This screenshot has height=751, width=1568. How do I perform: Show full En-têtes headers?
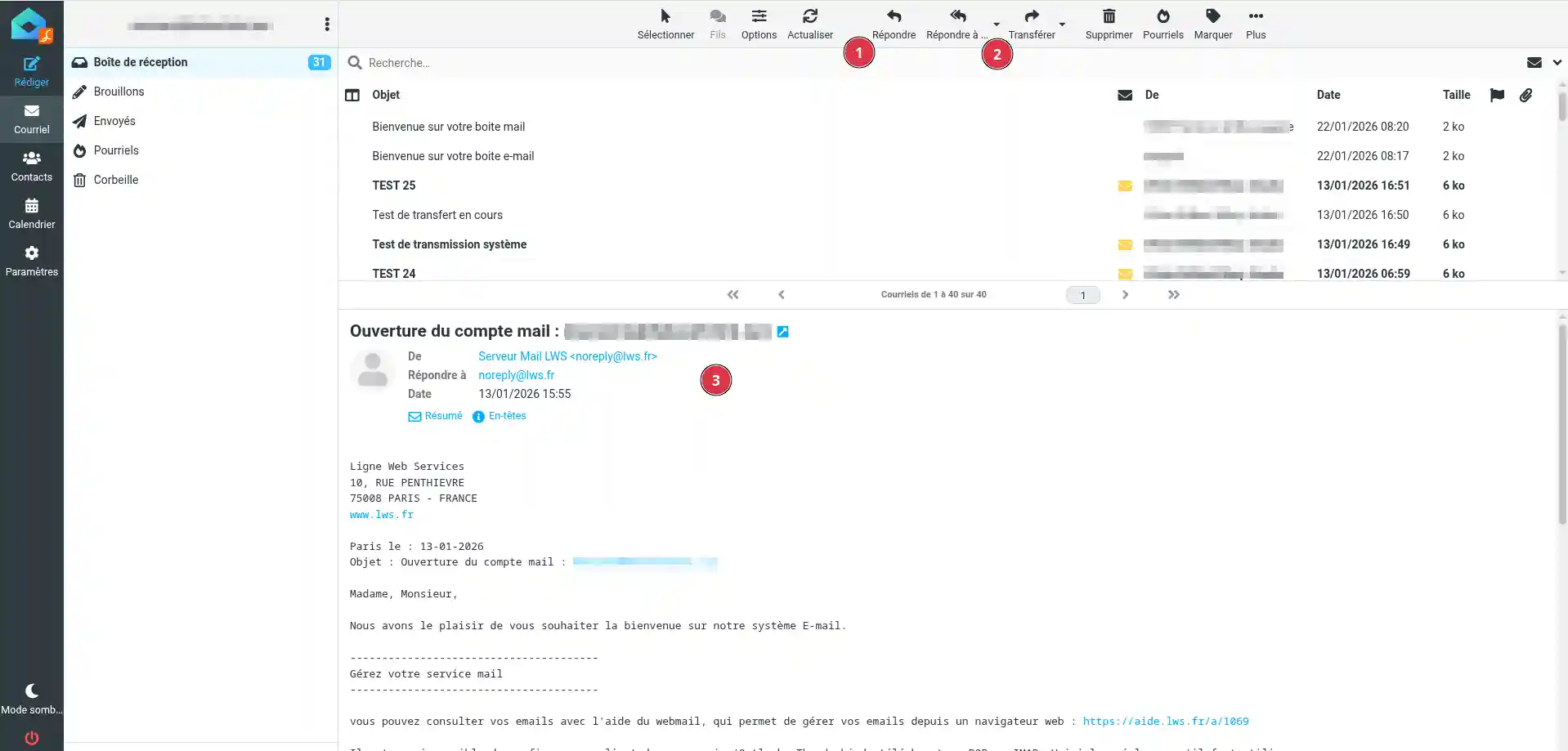[x=499, y=416]
